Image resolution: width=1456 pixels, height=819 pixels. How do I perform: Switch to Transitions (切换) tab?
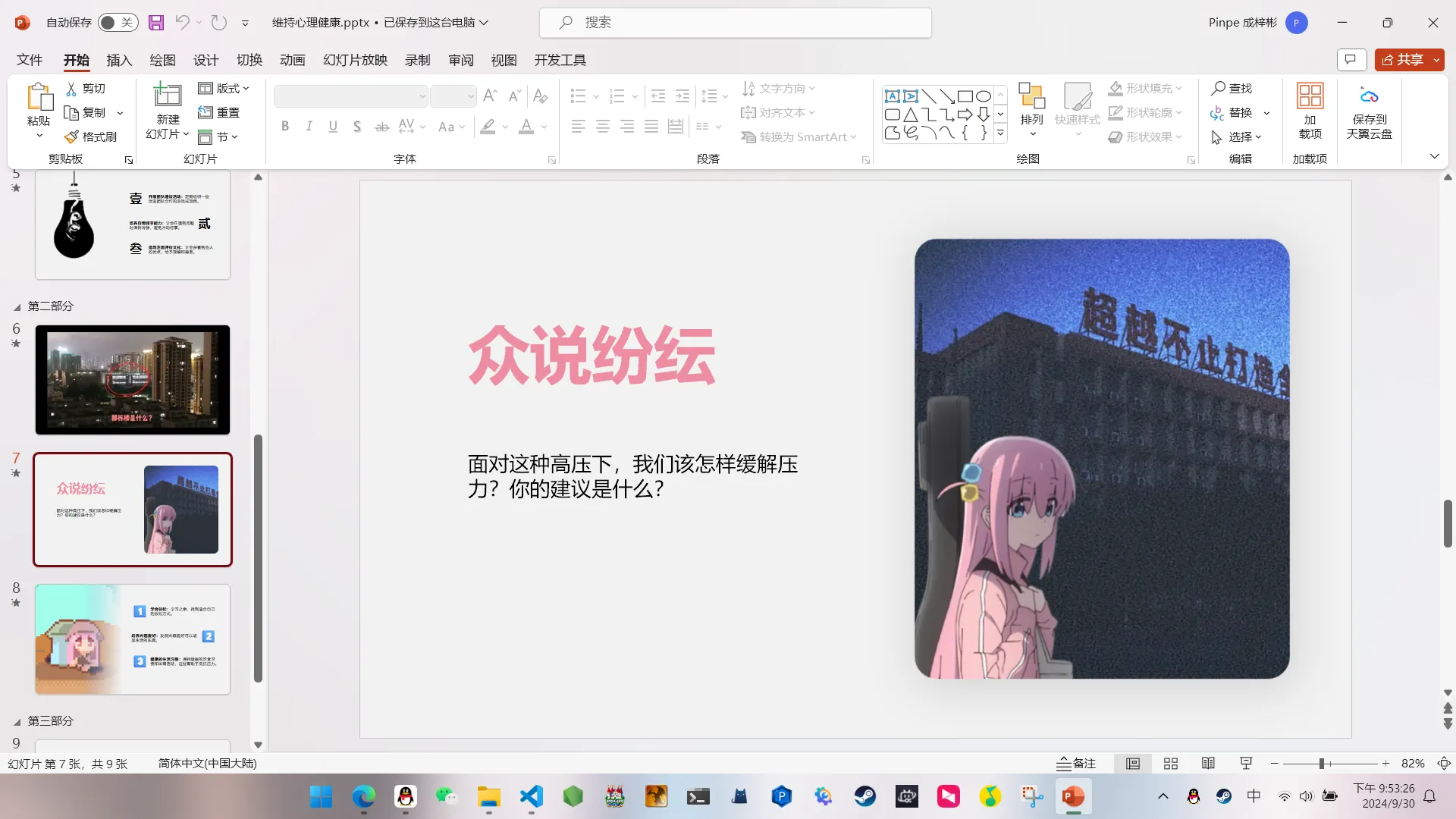(x=249, y=60)
